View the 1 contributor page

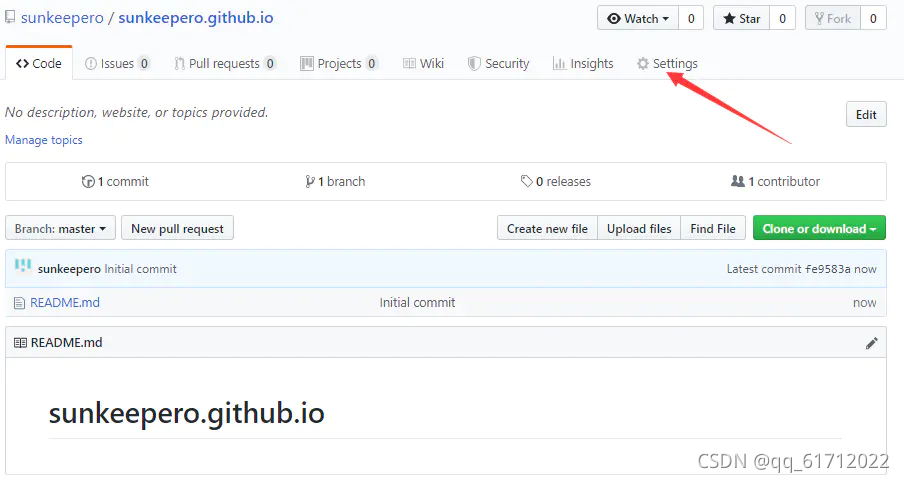775,182
